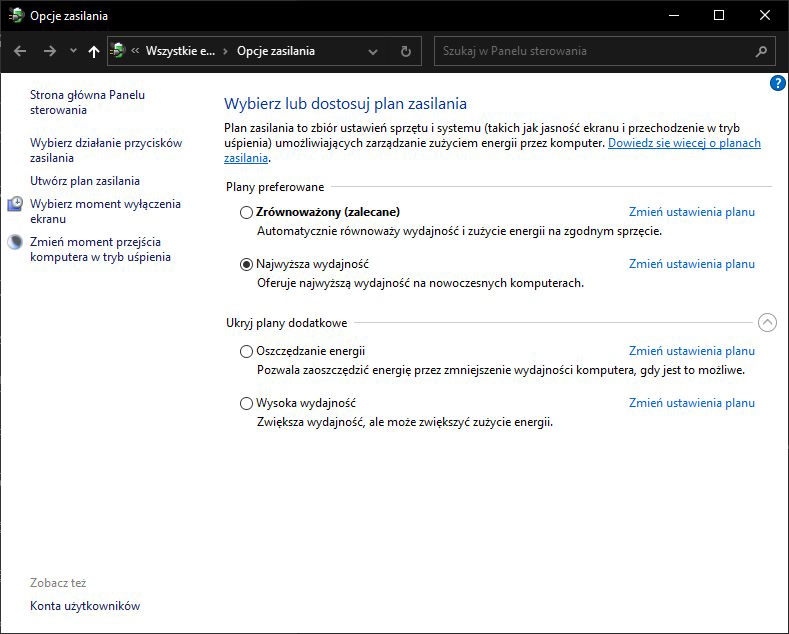Expand the address bar history dropdown
The height and width of the screenshot is (634, 789).
(373, 51)
